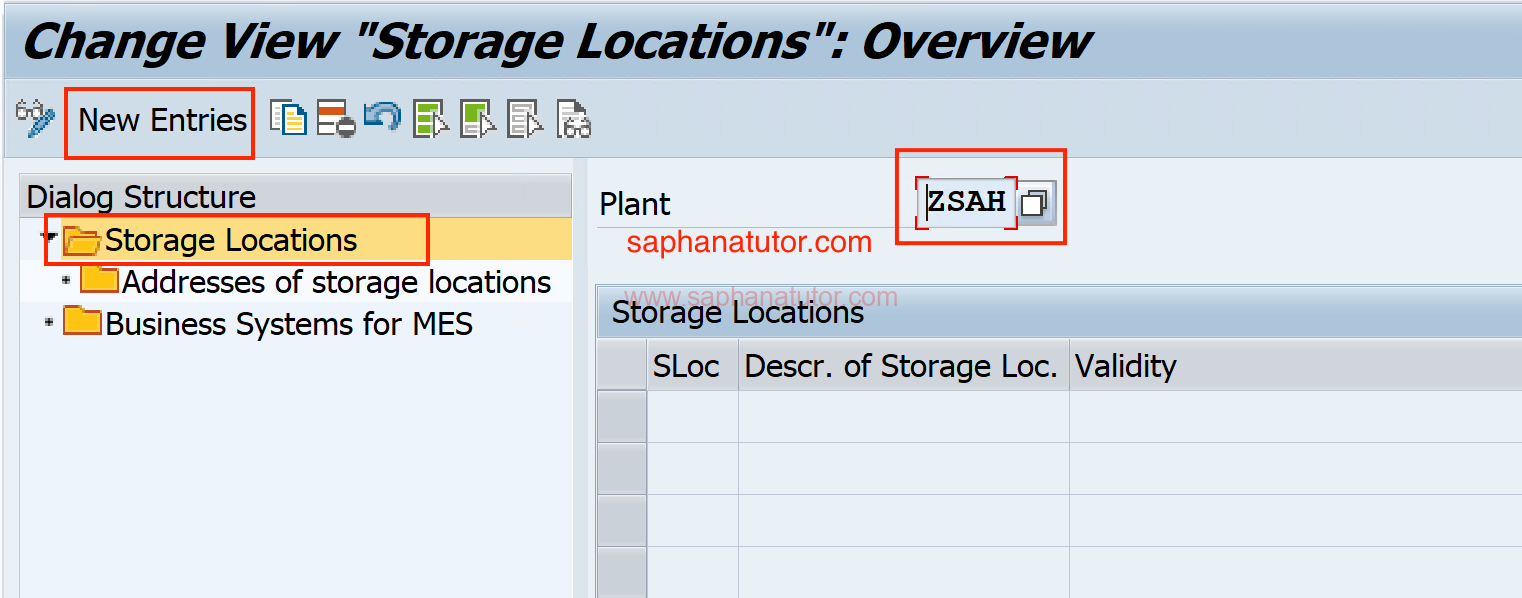The width and height of the screenshot is (1522, 598).
Task: Click the Validity column header
Action: [x=1295, y=366]
